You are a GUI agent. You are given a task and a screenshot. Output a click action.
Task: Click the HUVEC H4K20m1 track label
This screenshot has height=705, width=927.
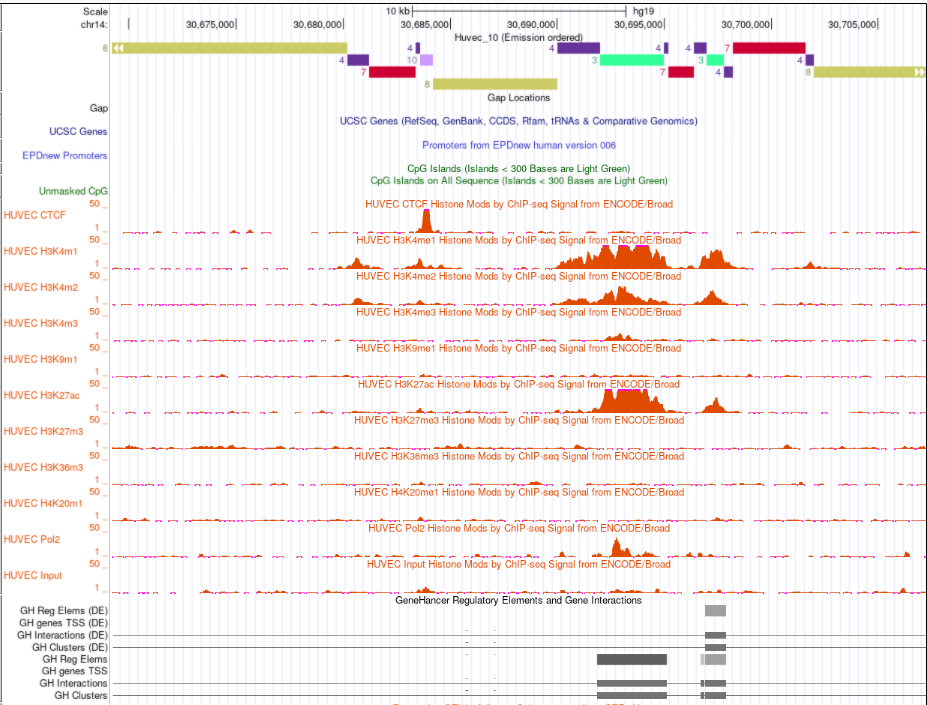pyautogui.click(x=43, y=503)
